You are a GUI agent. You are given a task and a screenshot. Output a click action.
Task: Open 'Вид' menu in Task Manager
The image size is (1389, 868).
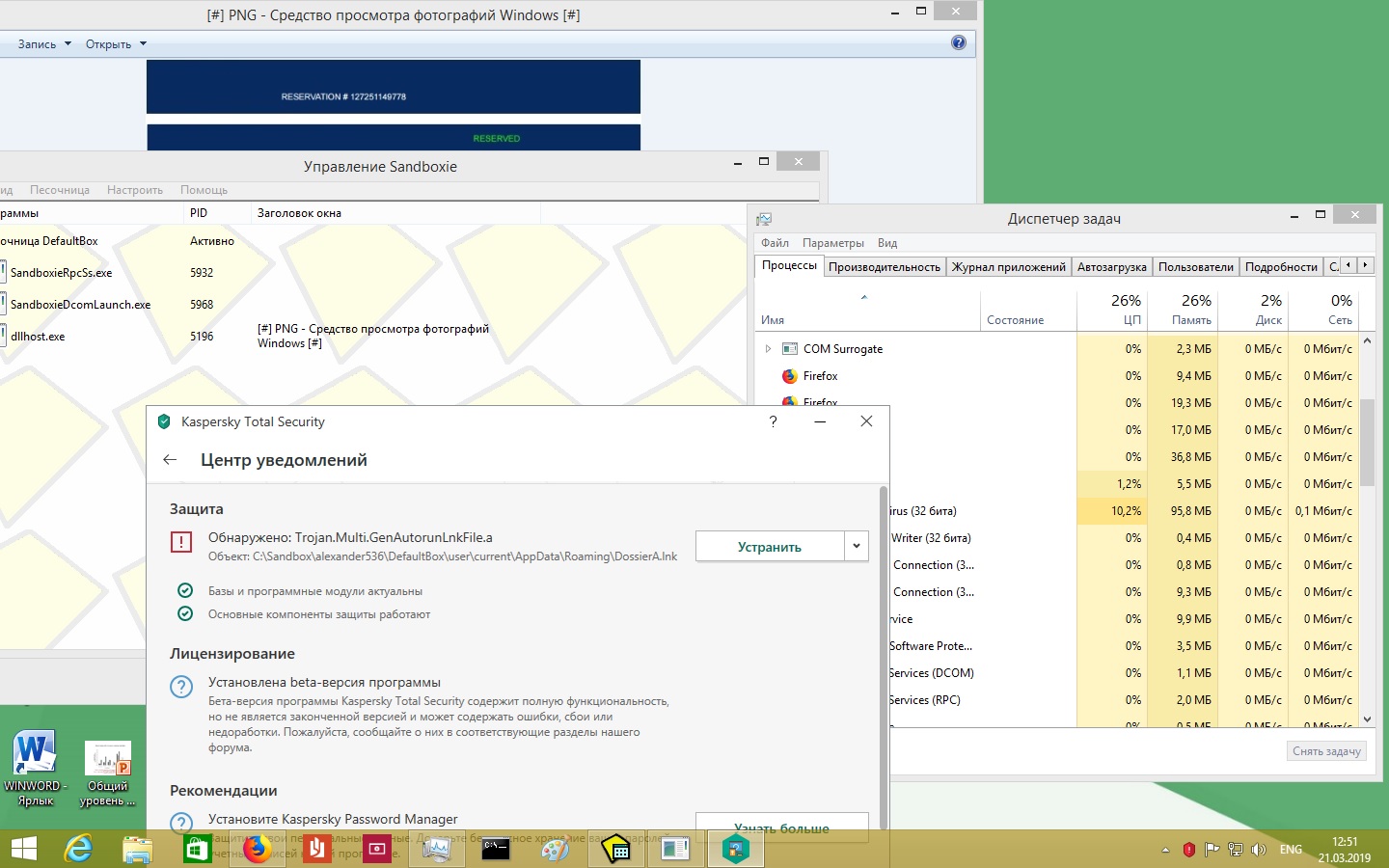887,243
